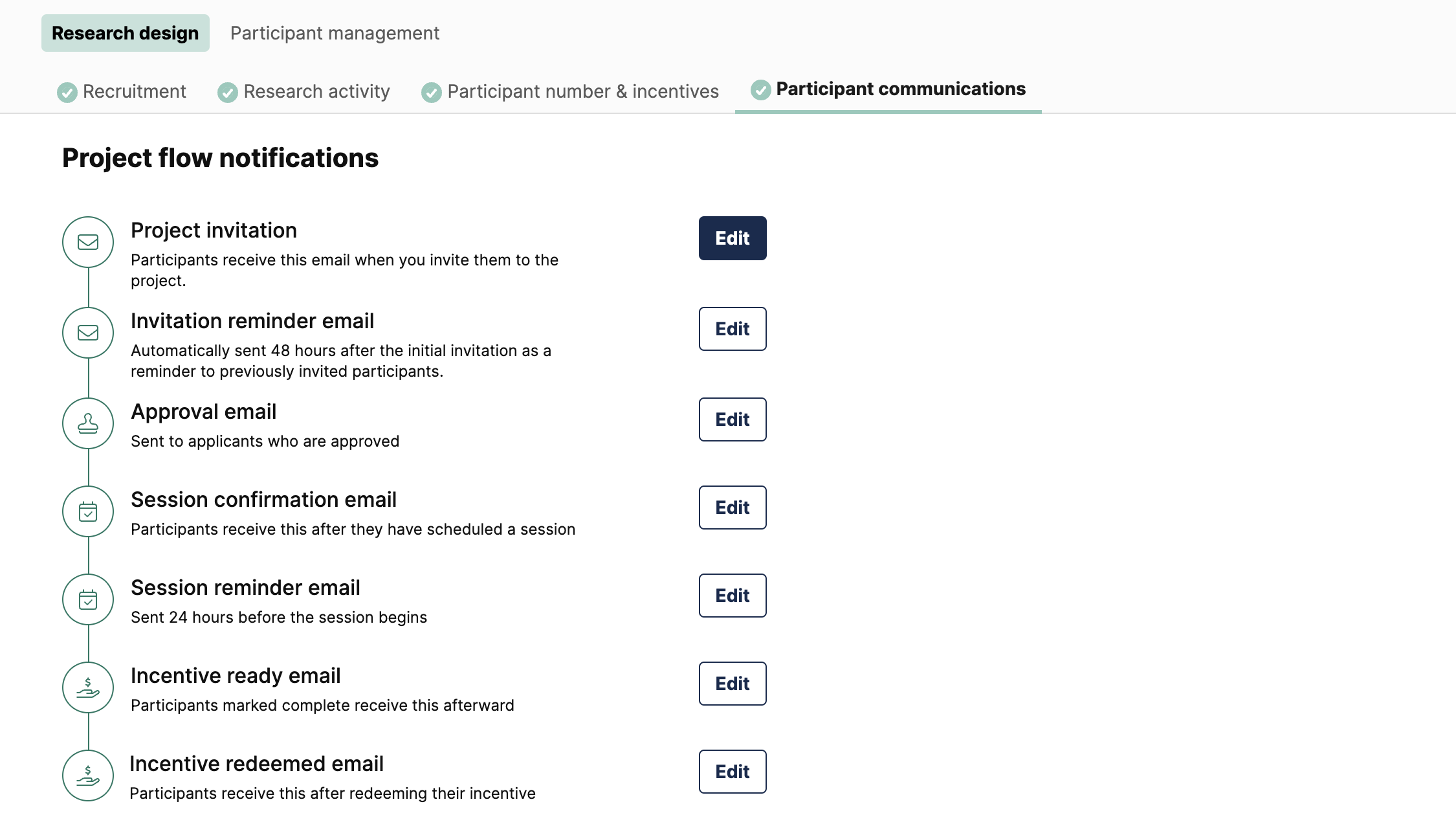1456x826 pixels.
Task: Edit the Session reminder email
Action: pyautogui.click(x=733, y=596)
